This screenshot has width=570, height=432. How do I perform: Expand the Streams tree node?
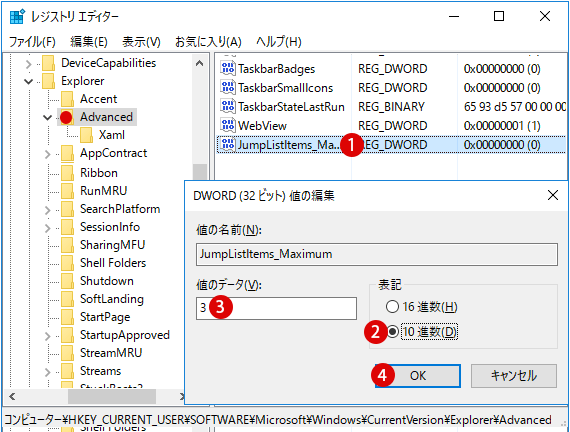tap(48, 372)
